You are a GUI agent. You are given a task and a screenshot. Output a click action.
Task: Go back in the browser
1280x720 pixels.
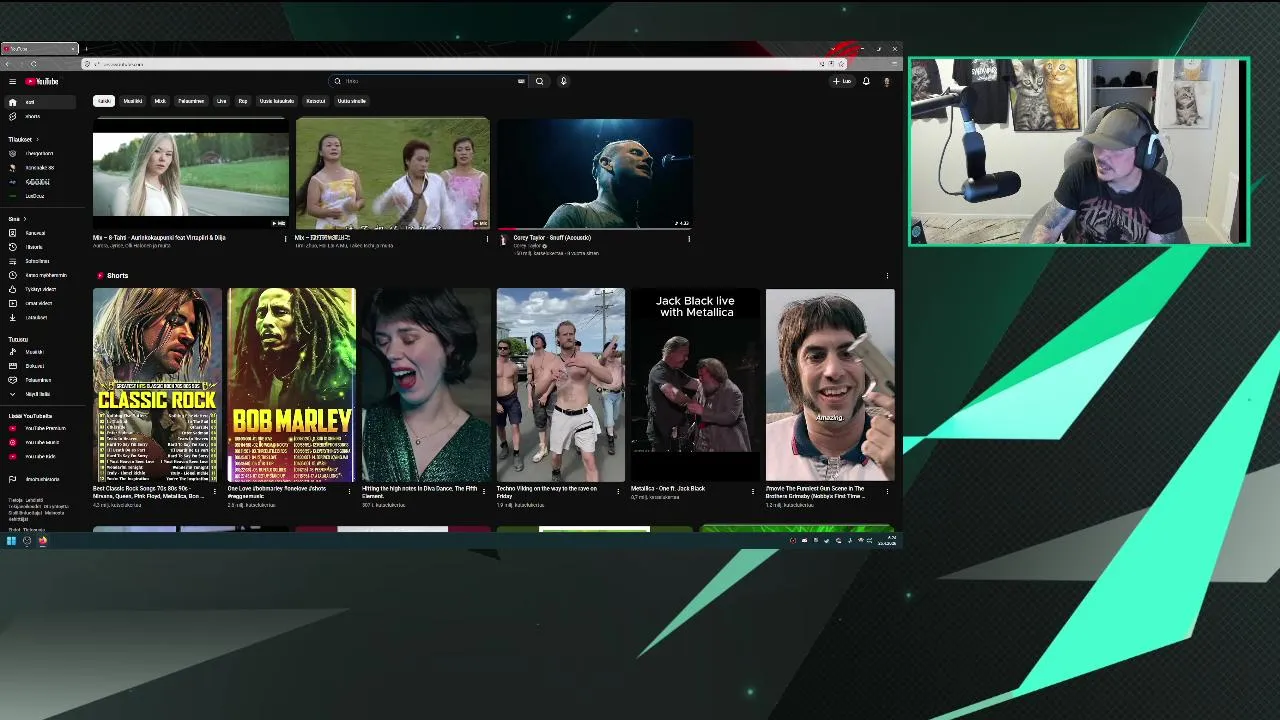tap(7, 64)
